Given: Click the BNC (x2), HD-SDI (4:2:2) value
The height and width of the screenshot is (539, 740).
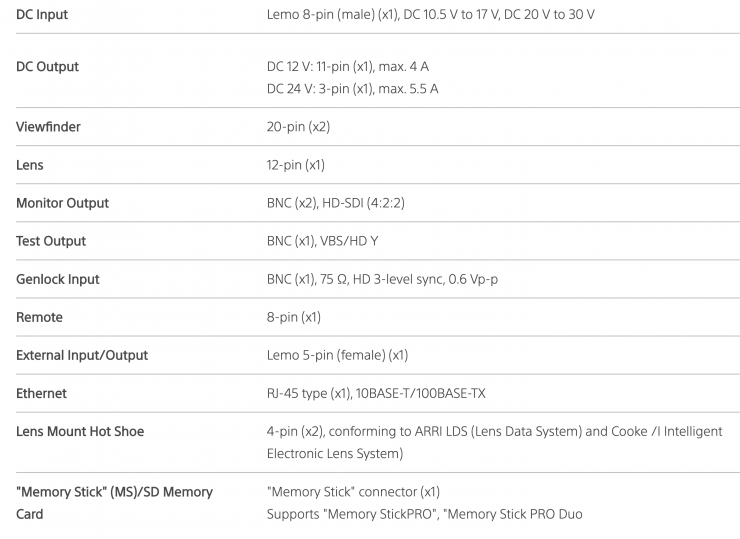Looking at the screenshot, I should [335, 203].
